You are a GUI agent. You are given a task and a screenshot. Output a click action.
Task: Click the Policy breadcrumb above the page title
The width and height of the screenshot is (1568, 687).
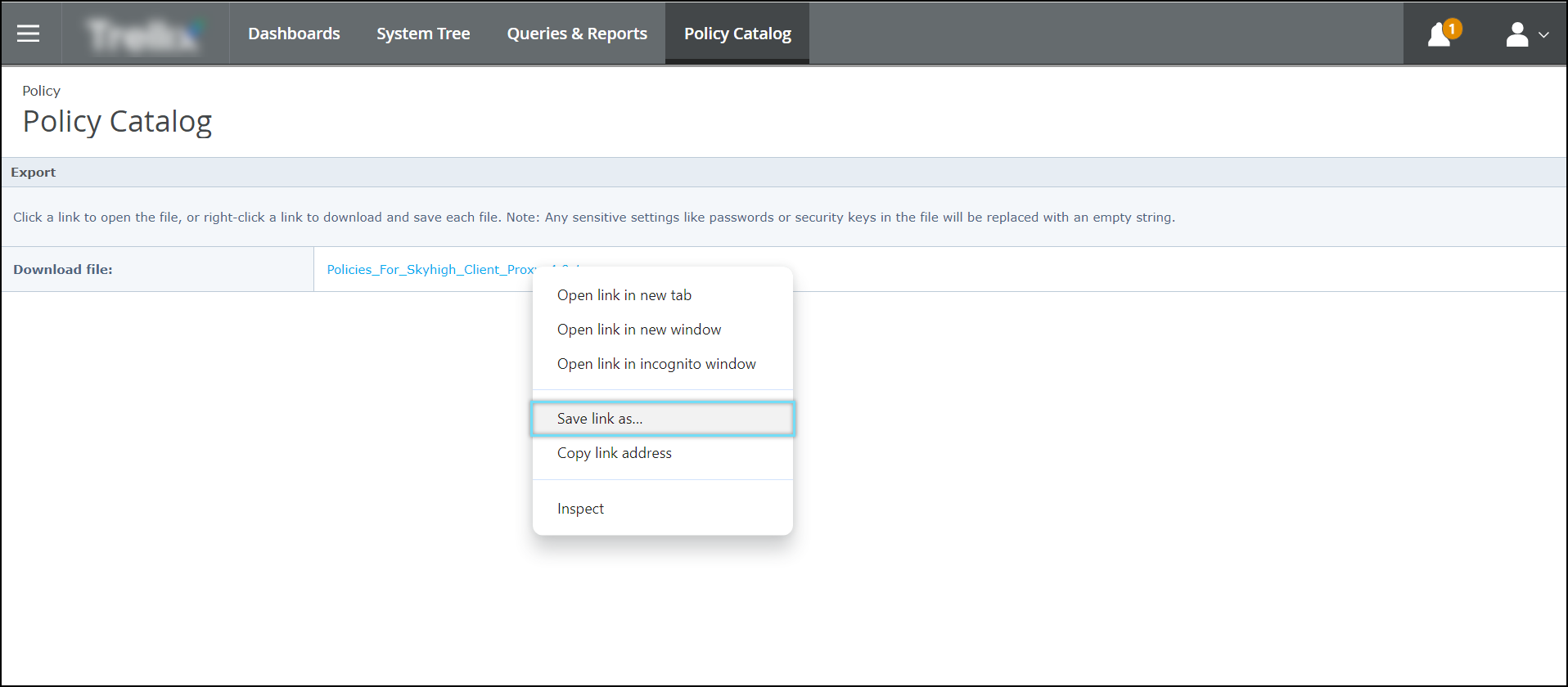click(41, 91)
